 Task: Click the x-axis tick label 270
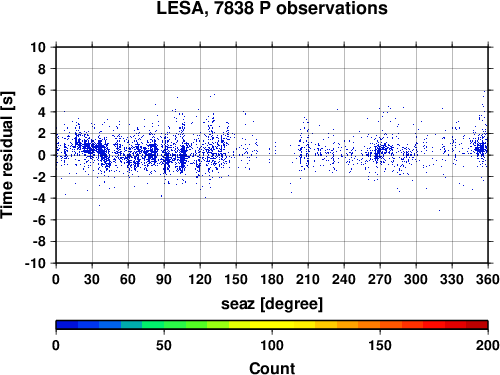(x=380, y=279)
